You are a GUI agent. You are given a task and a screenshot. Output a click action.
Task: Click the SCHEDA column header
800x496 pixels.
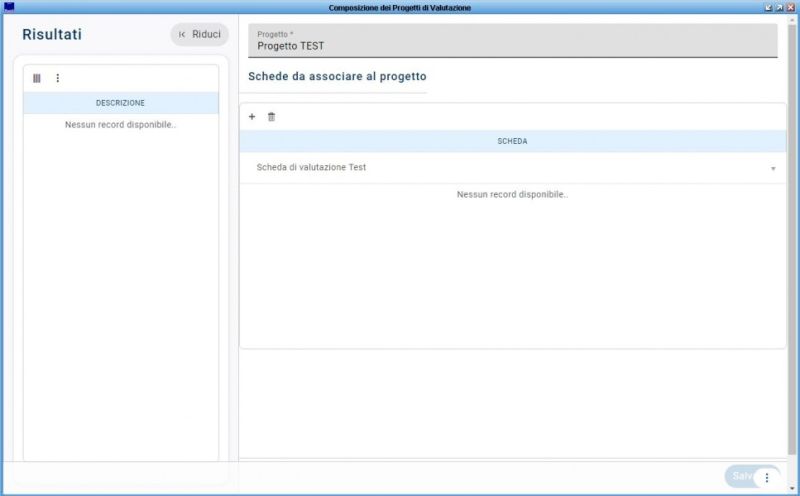point(513,141)
